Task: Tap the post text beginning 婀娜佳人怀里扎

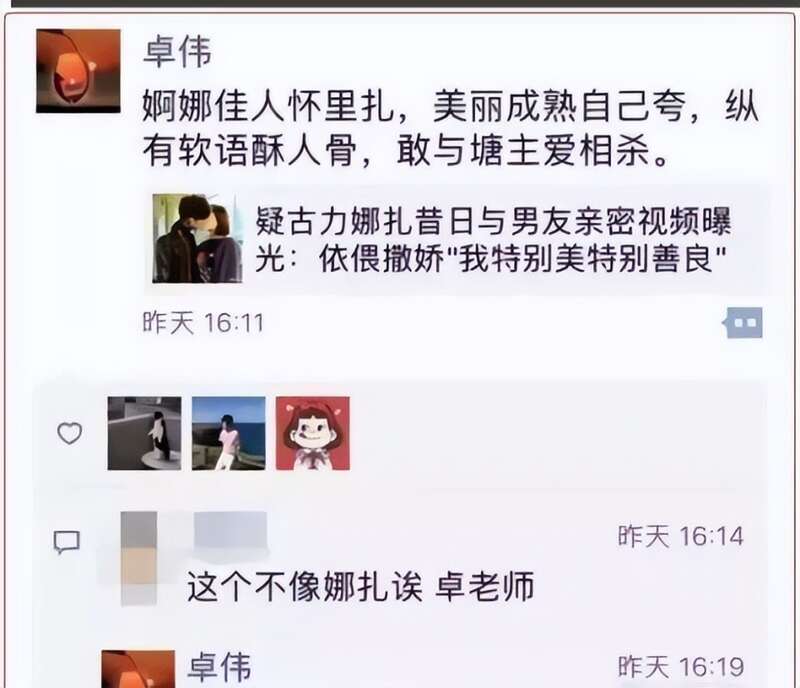Action: pyautogui.click(x=451, y=129)
